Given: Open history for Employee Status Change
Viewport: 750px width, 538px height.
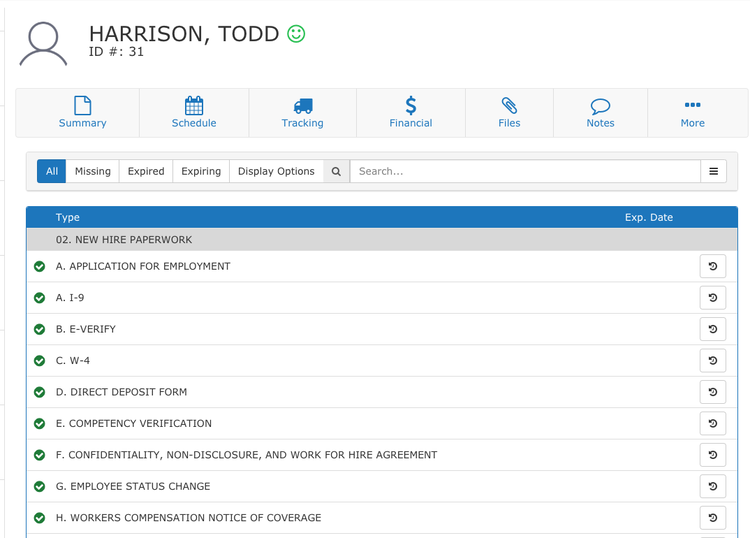Looking at the screenshot, I should pyautogui.click(x=713, y=486).
